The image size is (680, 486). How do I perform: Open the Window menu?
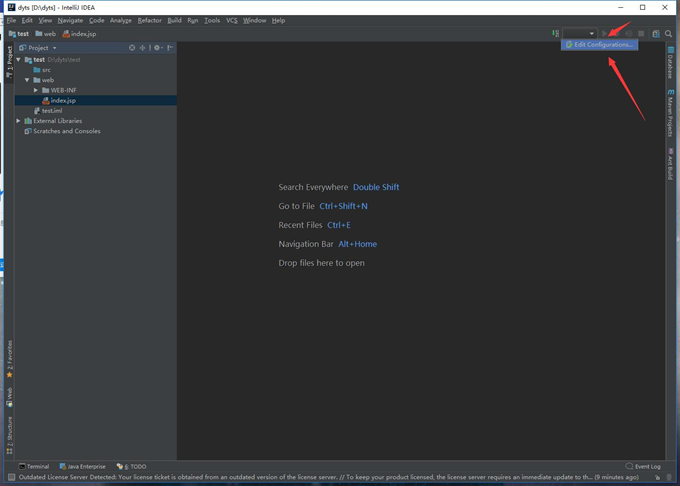(254, 20)
